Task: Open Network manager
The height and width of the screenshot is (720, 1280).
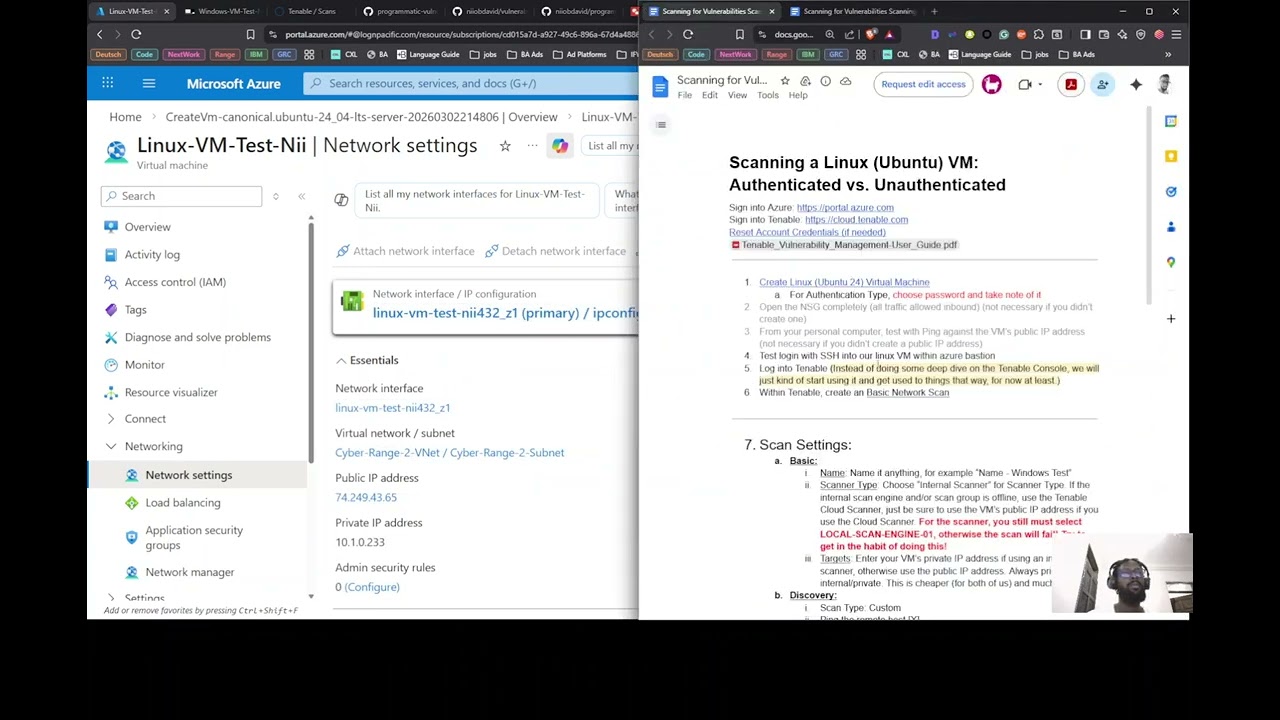Action: pyautogui.click(x=189, y=572)
